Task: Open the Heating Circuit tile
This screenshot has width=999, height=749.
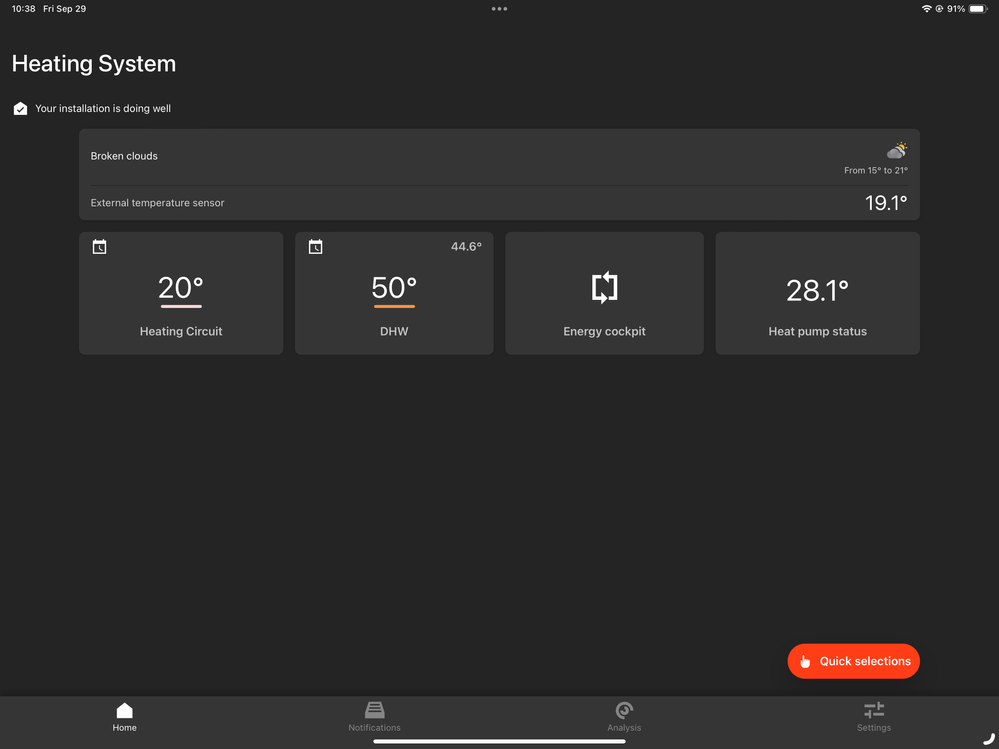Action: point(181,294)
